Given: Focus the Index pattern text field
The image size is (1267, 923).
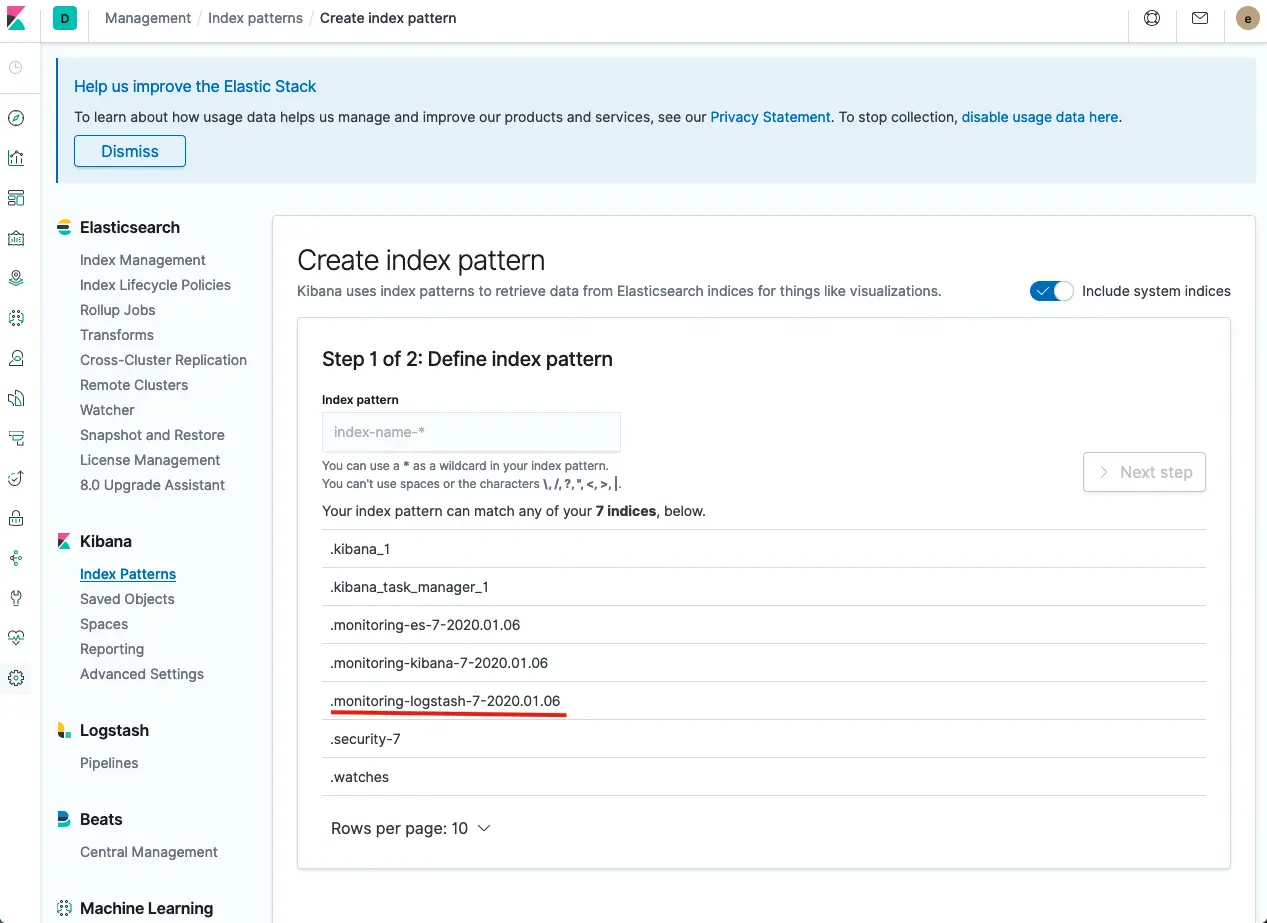Looking at the screenshot, I should click(x=471, y=432).
